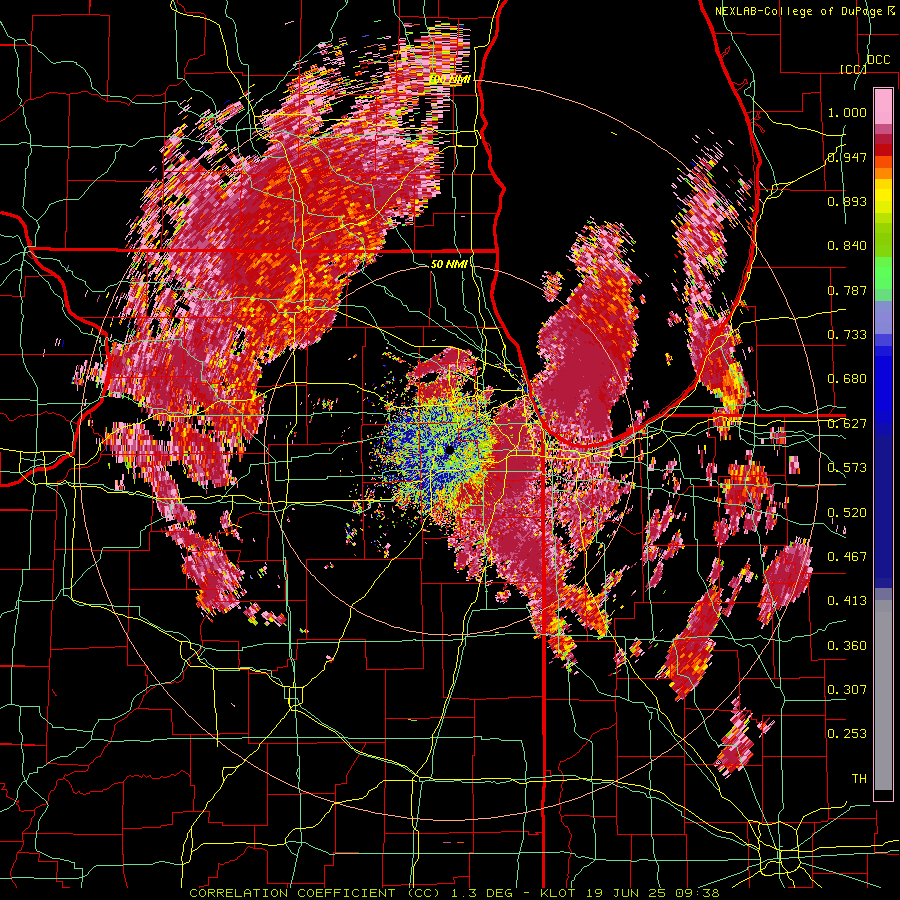Click the black radar site dot at center
This screenshot has width=900, height=900.
click(x=449, y=450)
